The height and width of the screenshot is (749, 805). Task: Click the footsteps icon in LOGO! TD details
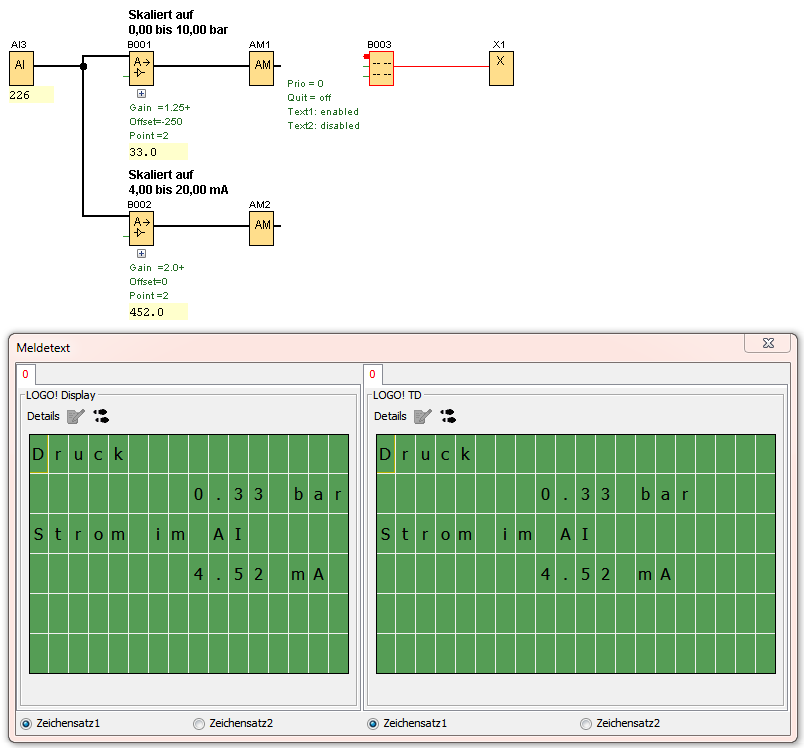447,416
